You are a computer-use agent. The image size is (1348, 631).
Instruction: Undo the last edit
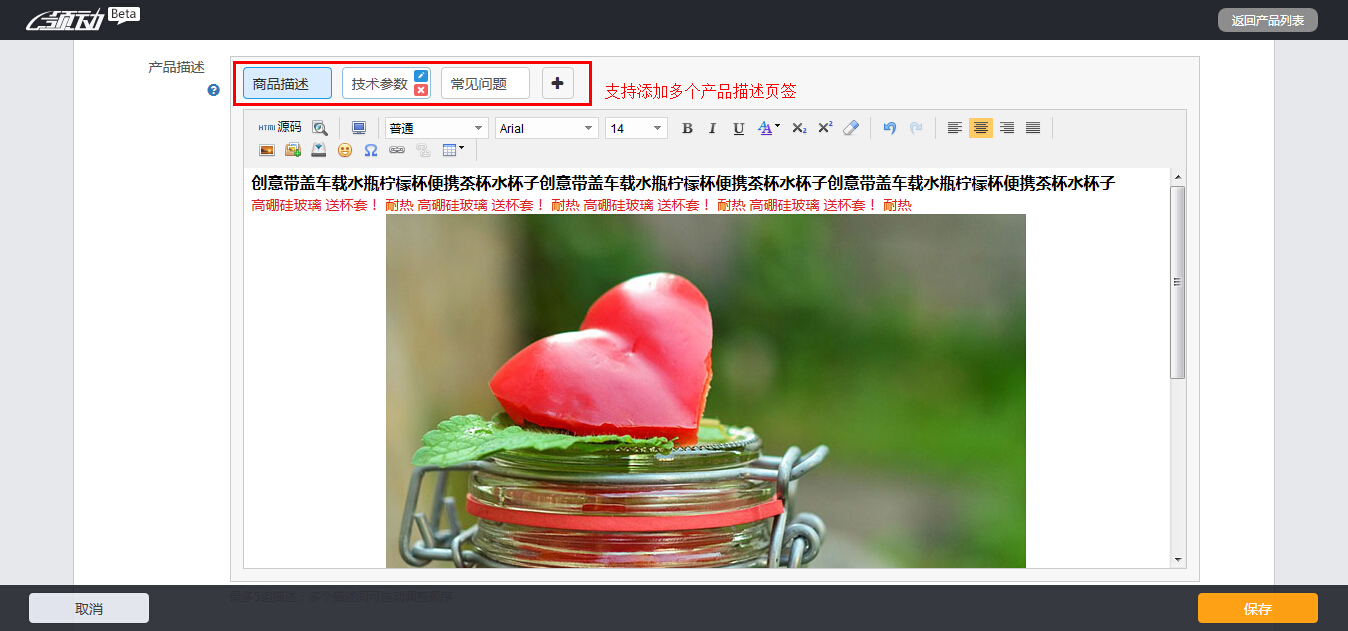[890, 128]
